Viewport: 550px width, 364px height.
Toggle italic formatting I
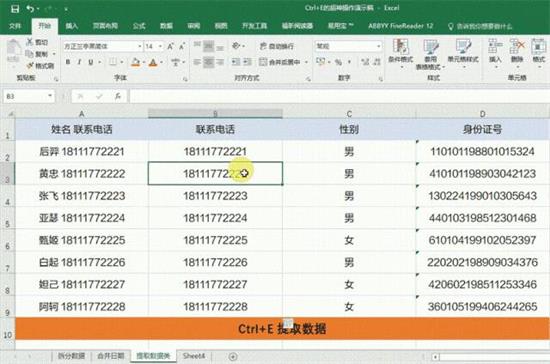point(79,62)
